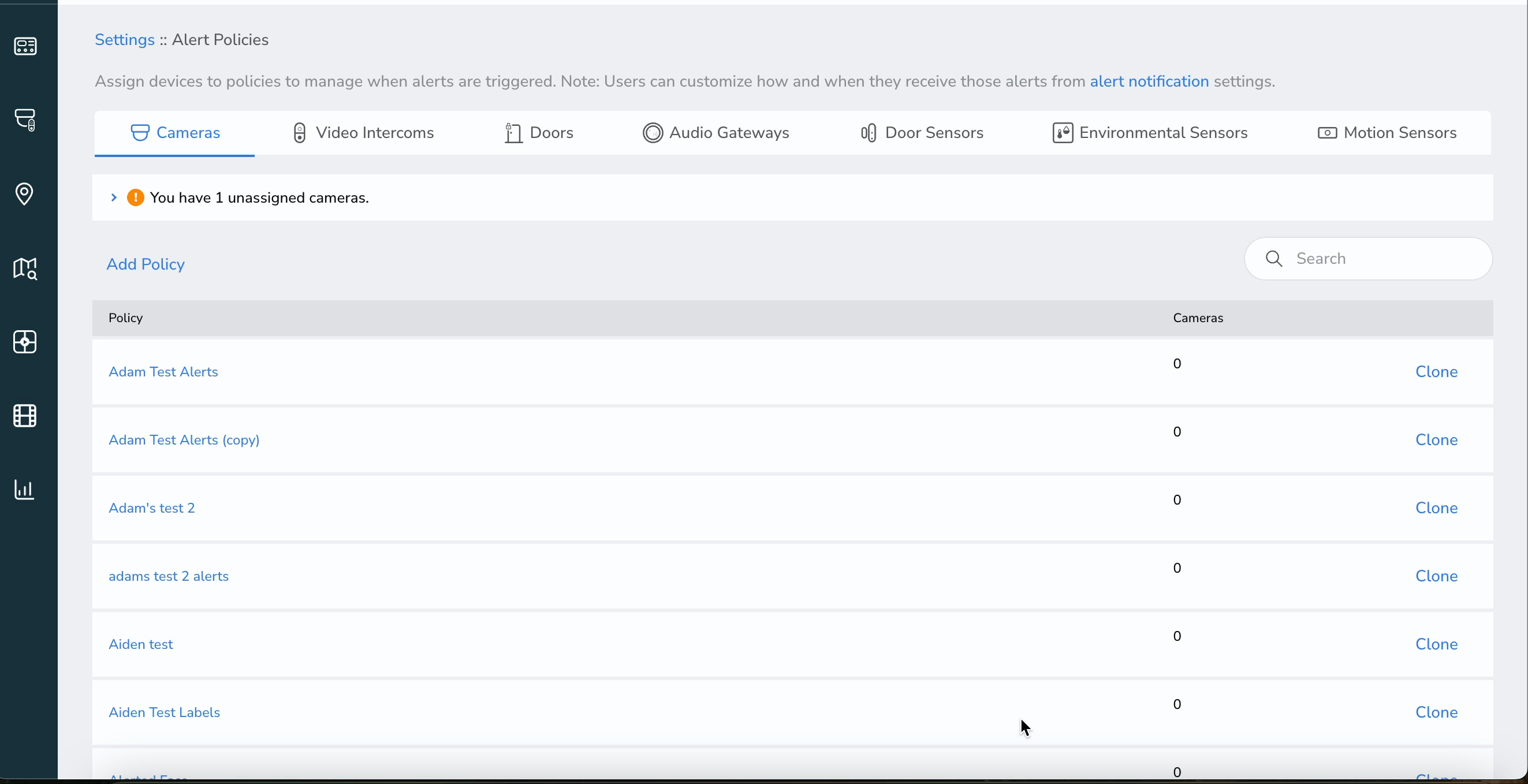Switch to the Doors tab
The image size is (1528, 784).
pyautogui.click(x=539, y=133)
